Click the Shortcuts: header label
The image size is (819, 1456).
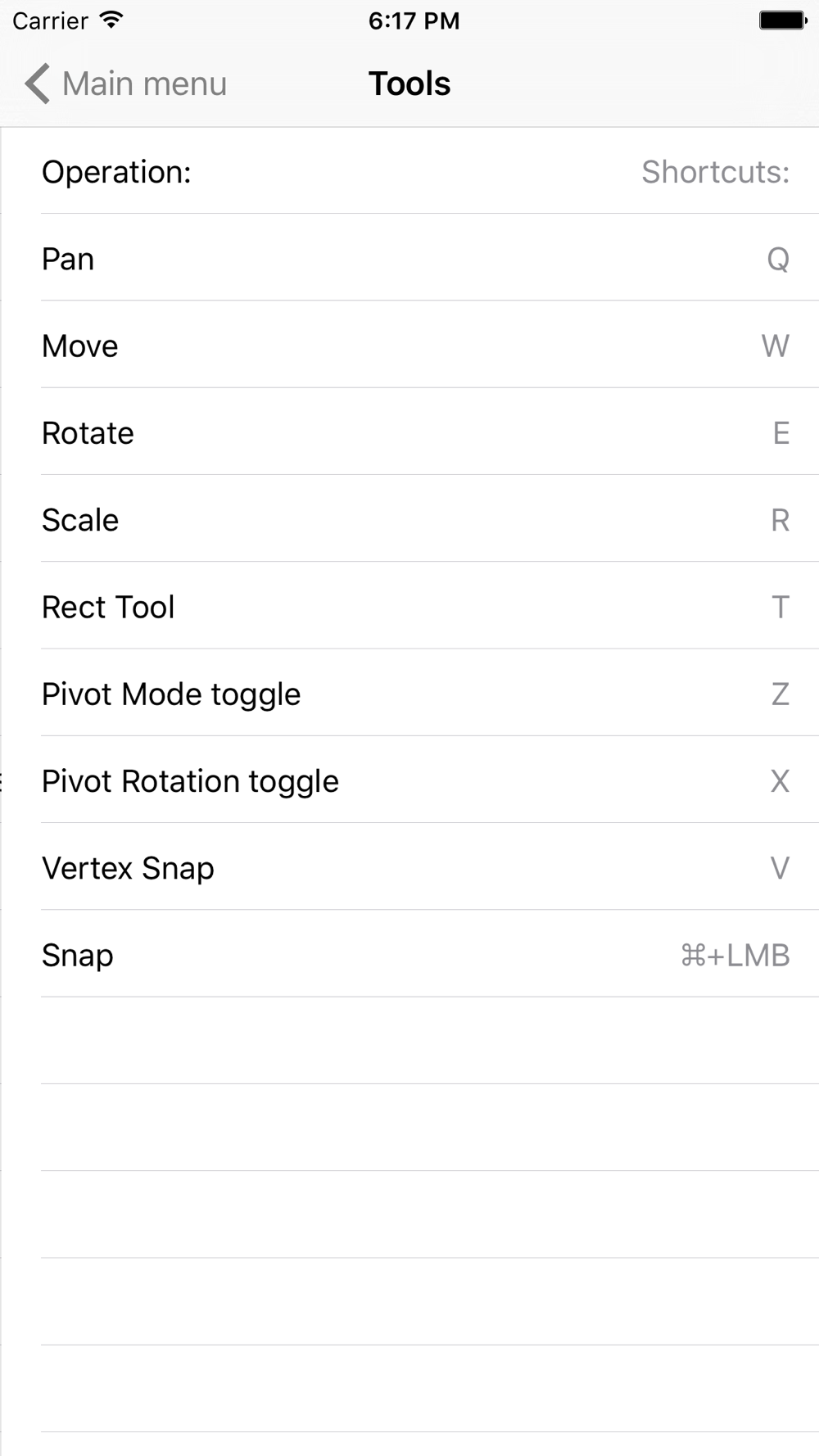[x=715, y=172]
